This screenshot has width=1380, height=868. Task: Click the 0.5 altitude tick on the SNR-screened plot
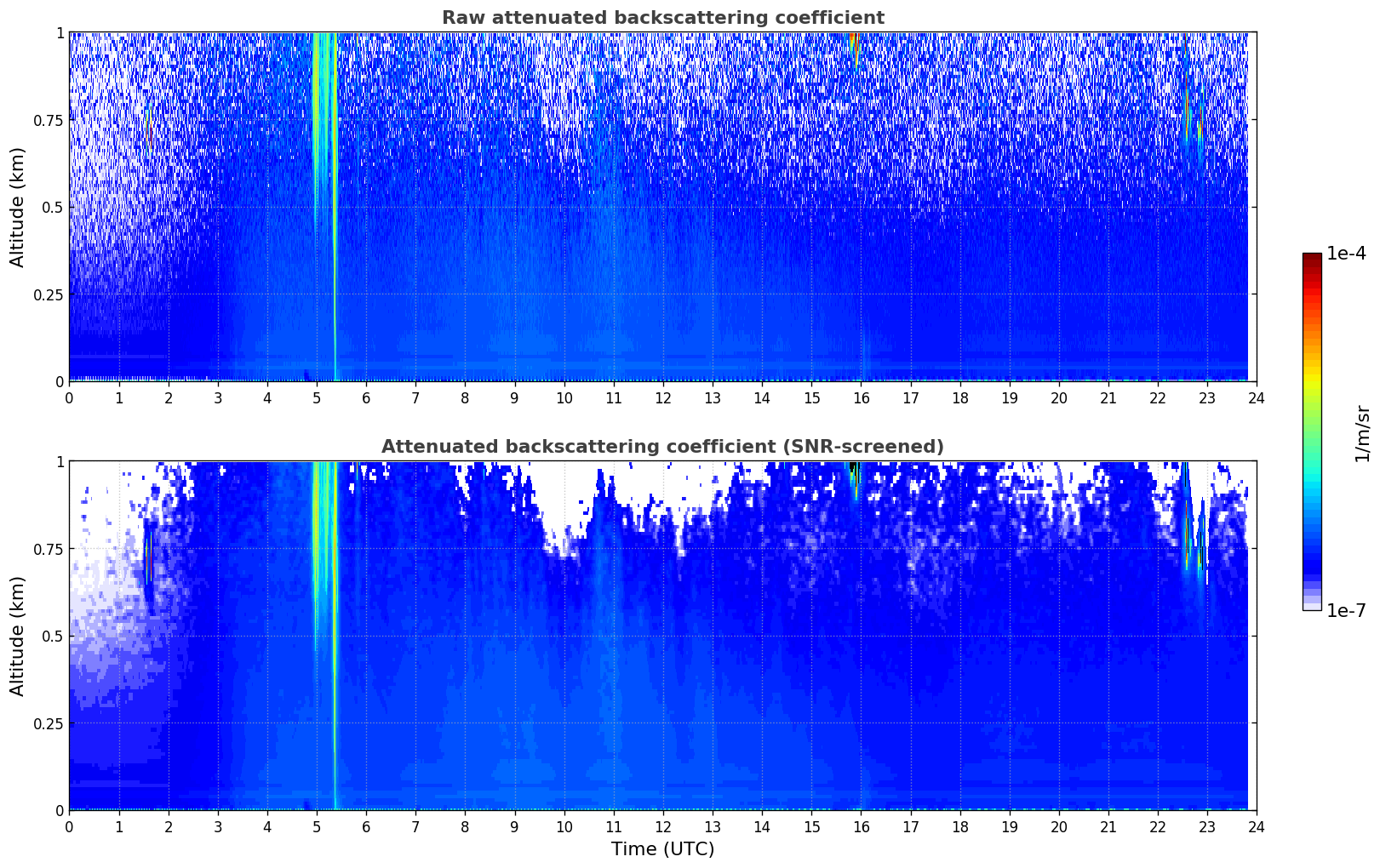[53, 636]
